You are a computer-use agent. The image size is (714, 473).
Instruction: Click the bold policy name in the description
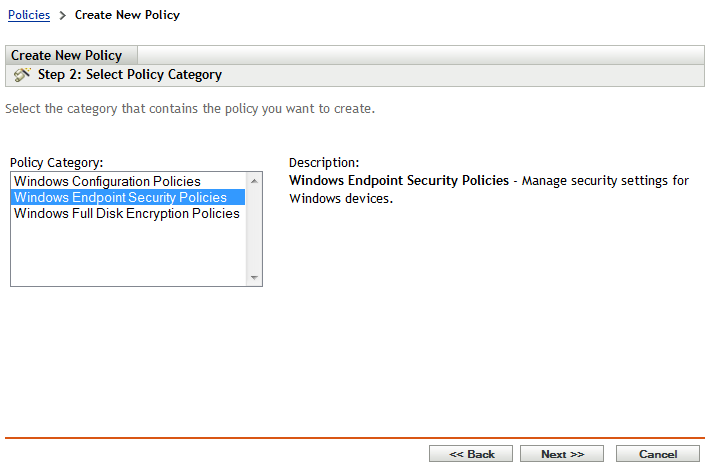pyautogui.click(x=398, y=181)
